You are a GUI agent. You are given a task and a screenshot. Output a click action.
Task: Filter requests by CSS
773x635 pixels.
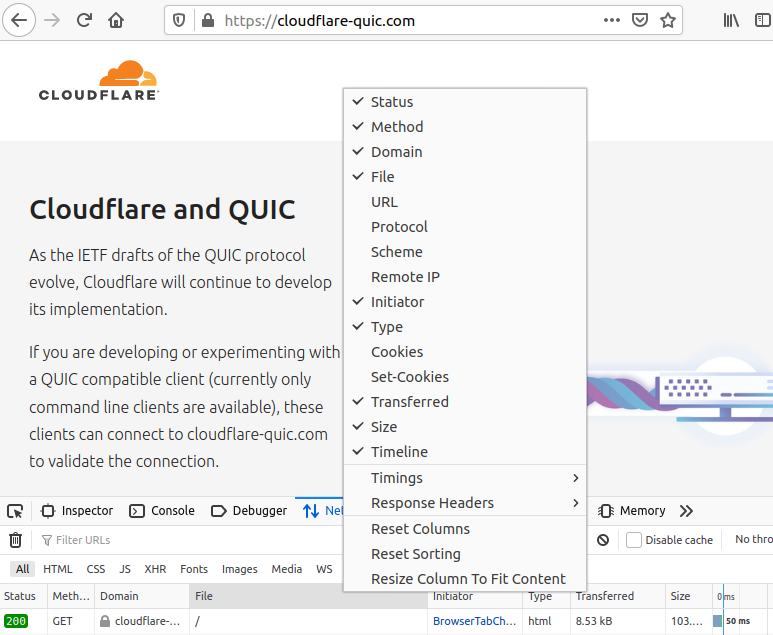click(96, 569)
